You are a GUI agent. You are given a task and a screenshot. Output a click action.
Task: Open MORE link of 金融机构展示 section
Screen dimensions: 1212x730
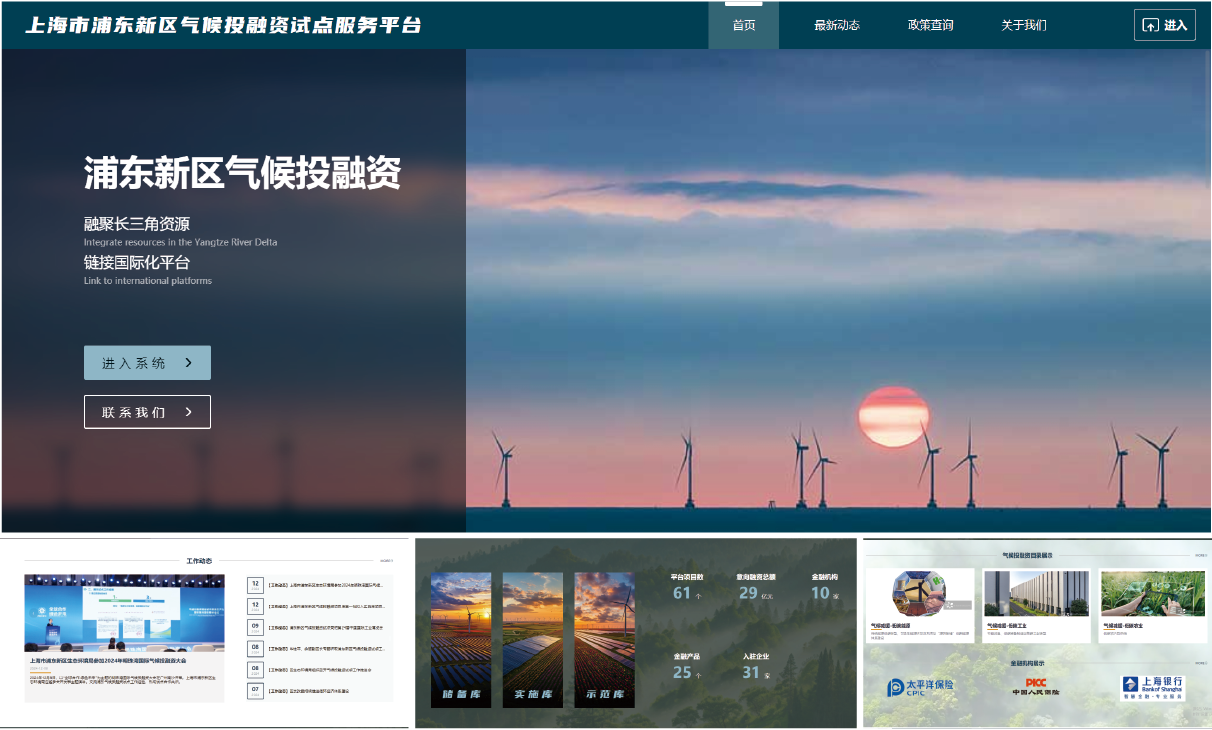tap(1200, 661)
